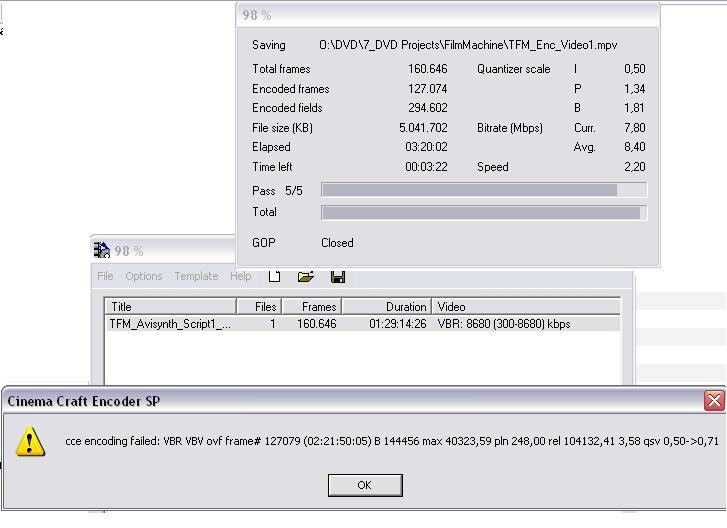Open the File menu
This screenshot has width=727, height=528.
(105, 276)
